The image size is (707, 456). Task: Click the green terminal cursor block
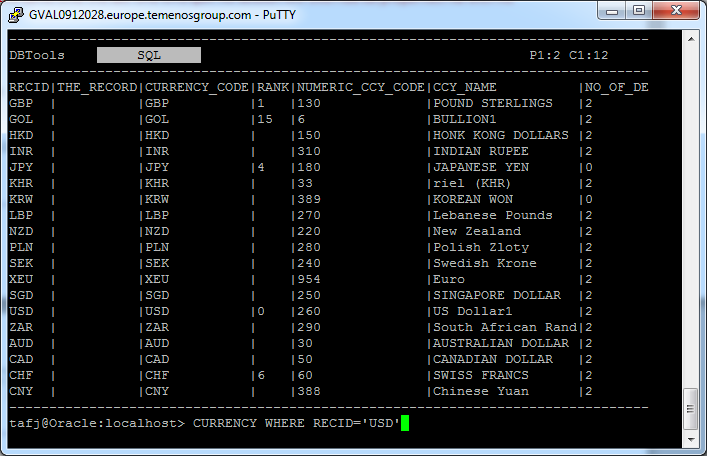click(x=404, y=423)
